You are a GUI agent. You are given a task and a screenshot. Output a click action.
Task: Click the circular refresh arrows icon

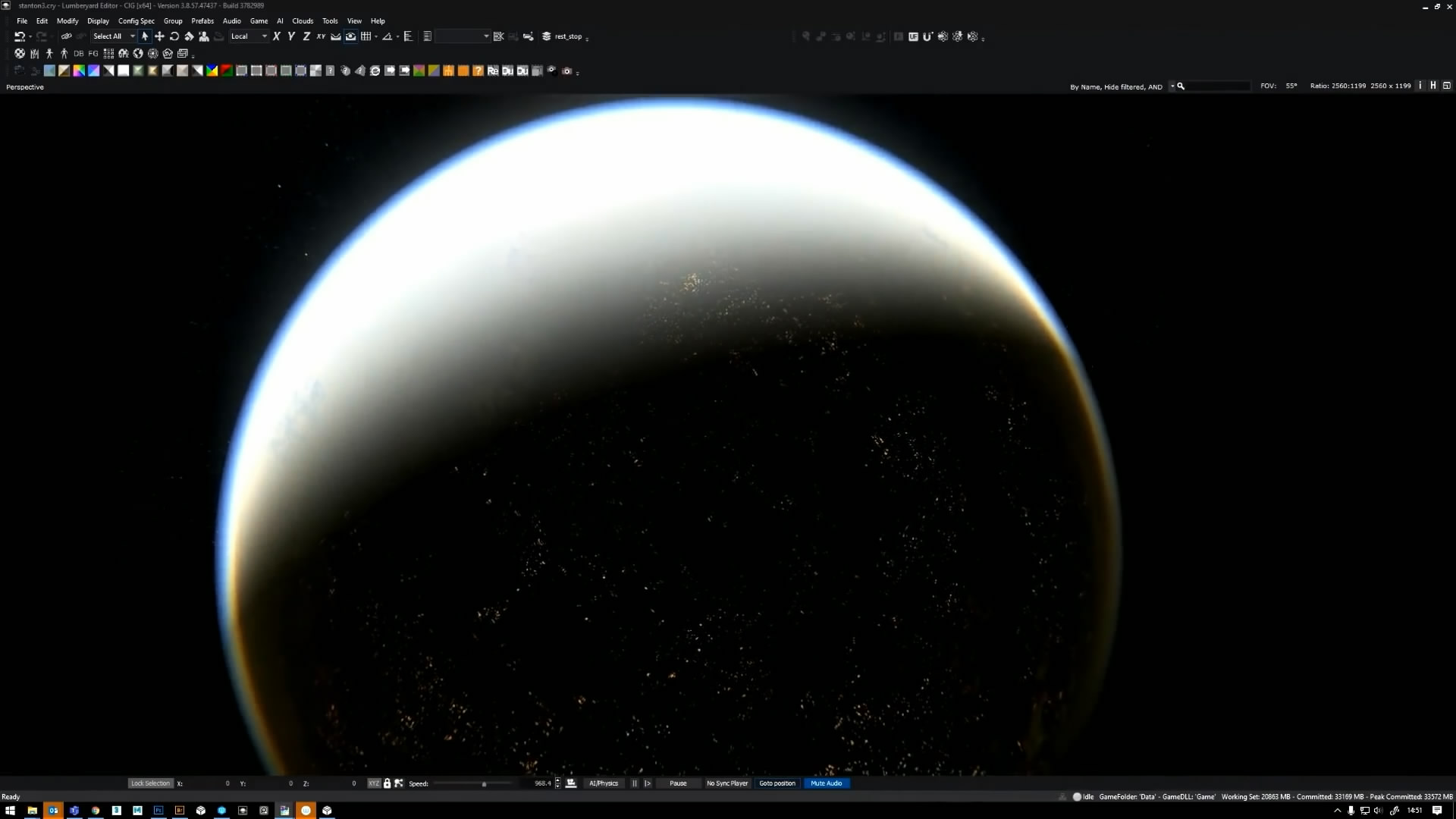coord(375,71)
